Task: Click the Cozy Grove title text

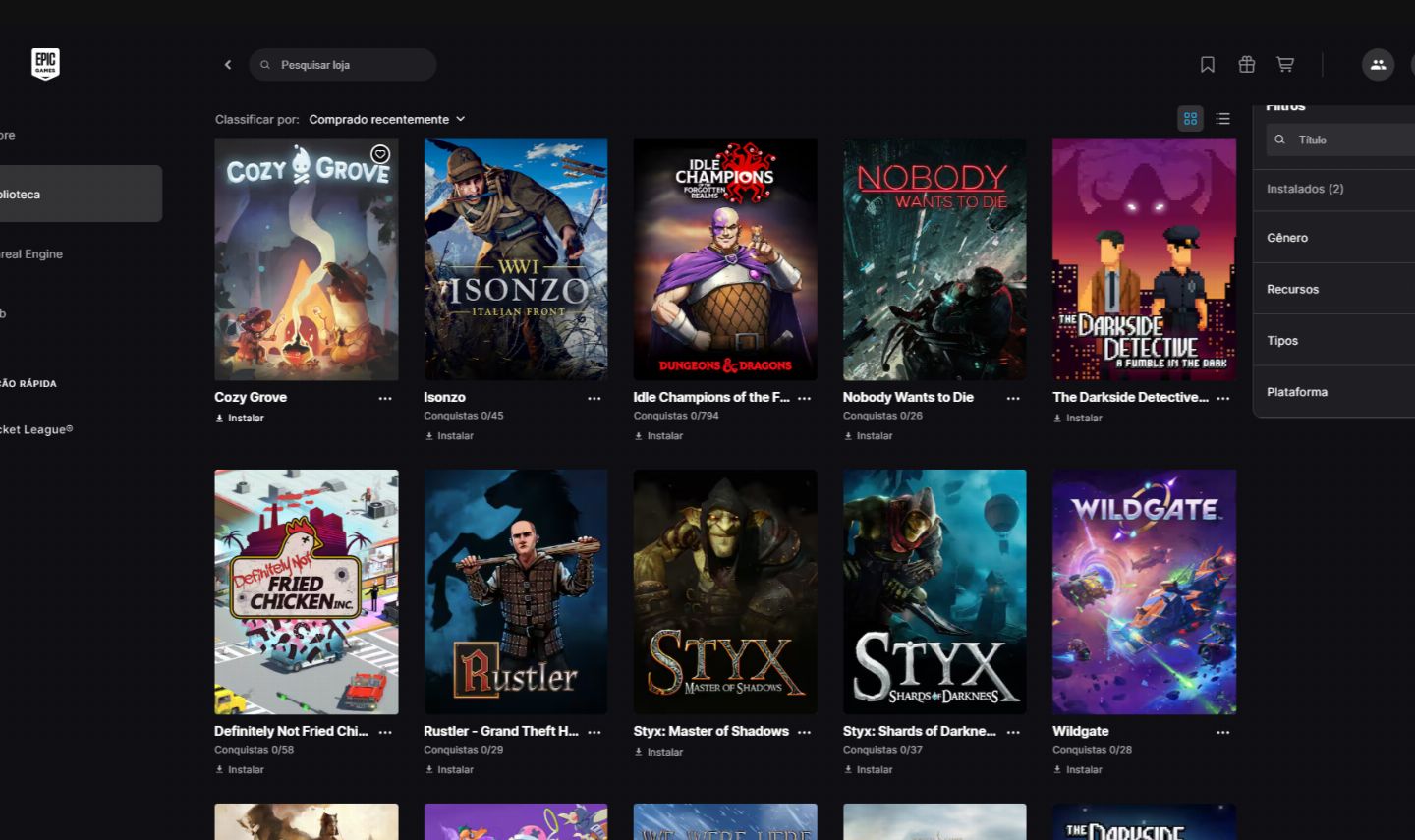Action: pos(251,397)
